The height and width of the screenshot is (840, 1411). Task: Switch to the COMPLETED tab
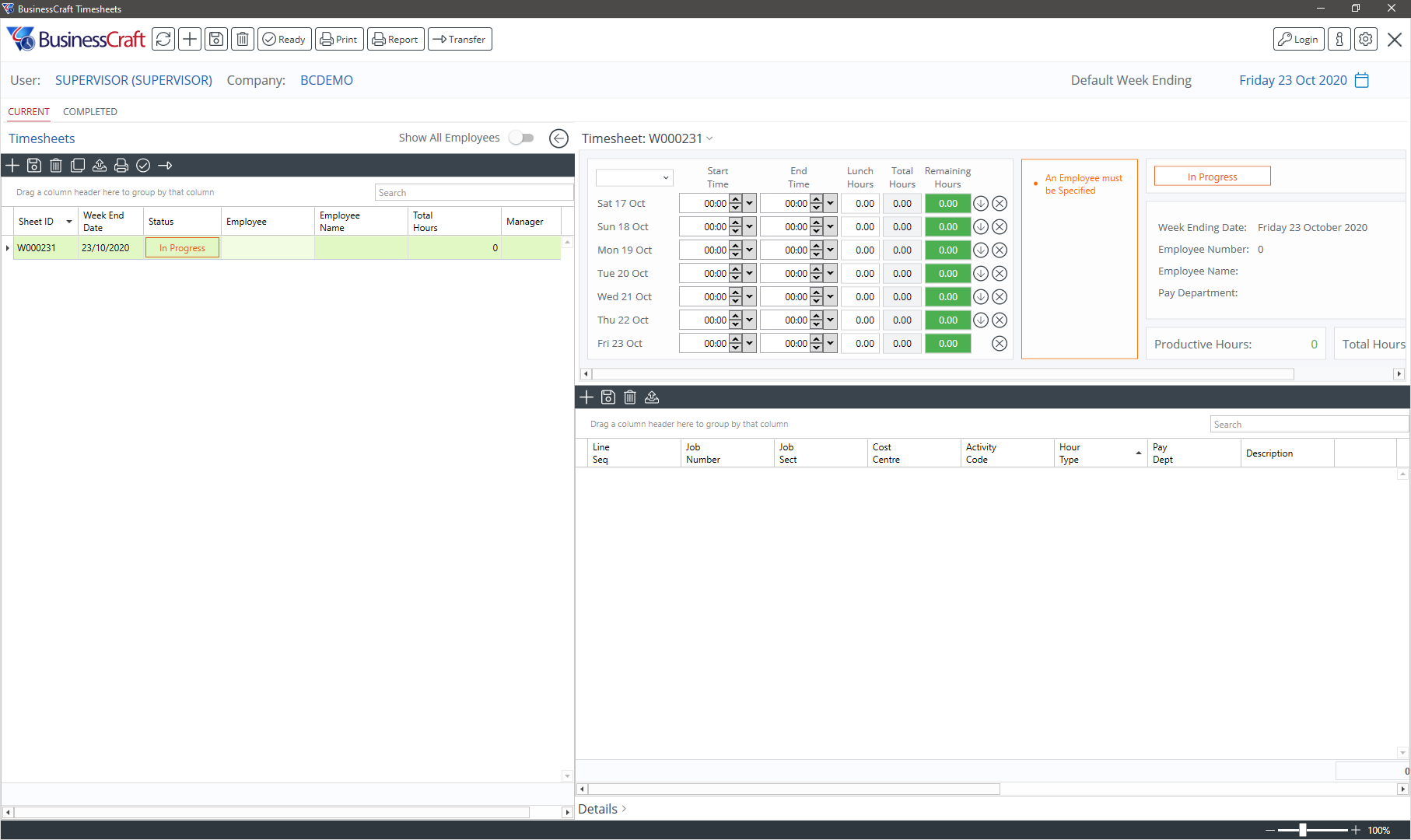pos(90,112)
